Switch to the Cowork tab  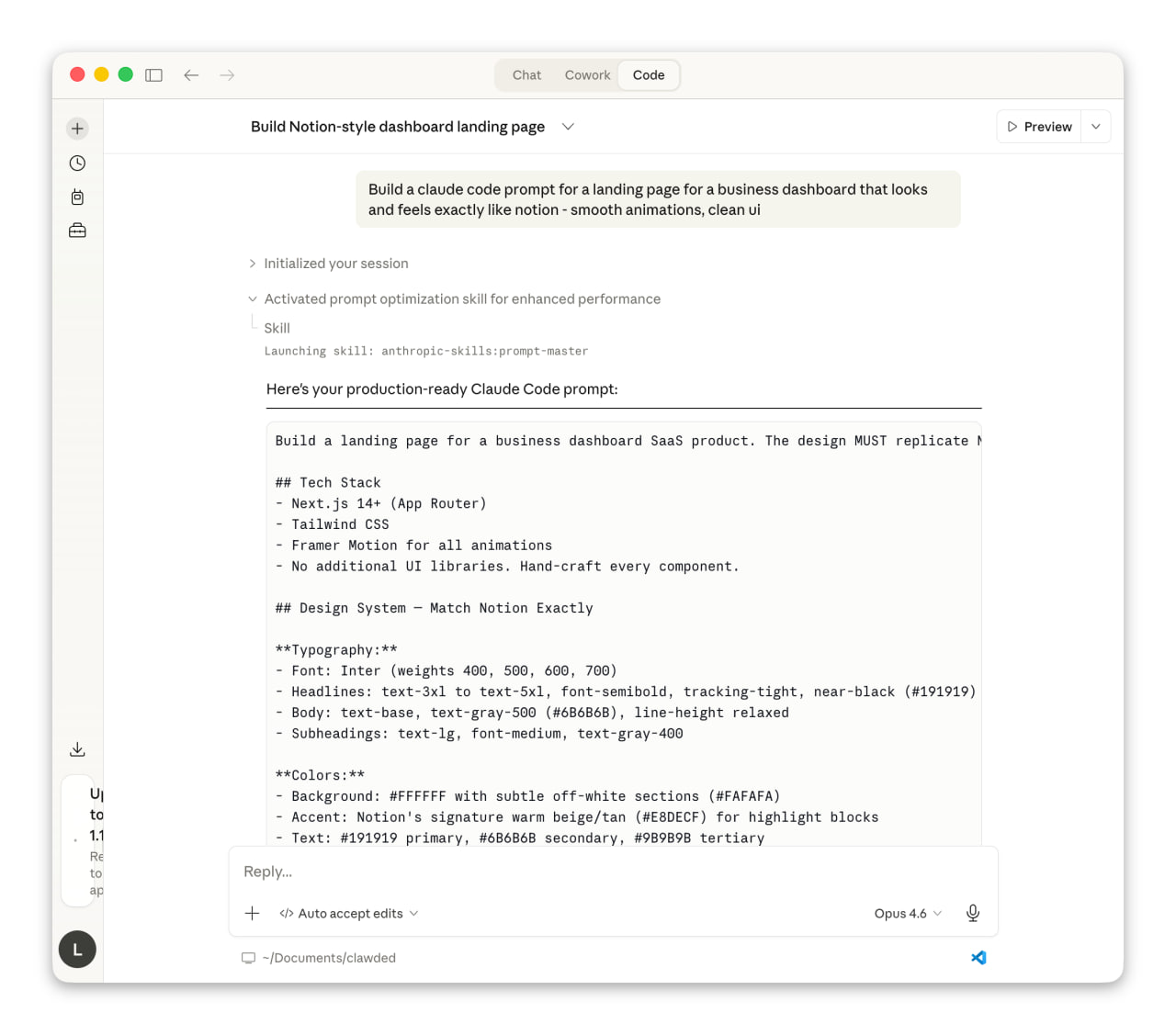pyautogui.click(x=587, y=75)
